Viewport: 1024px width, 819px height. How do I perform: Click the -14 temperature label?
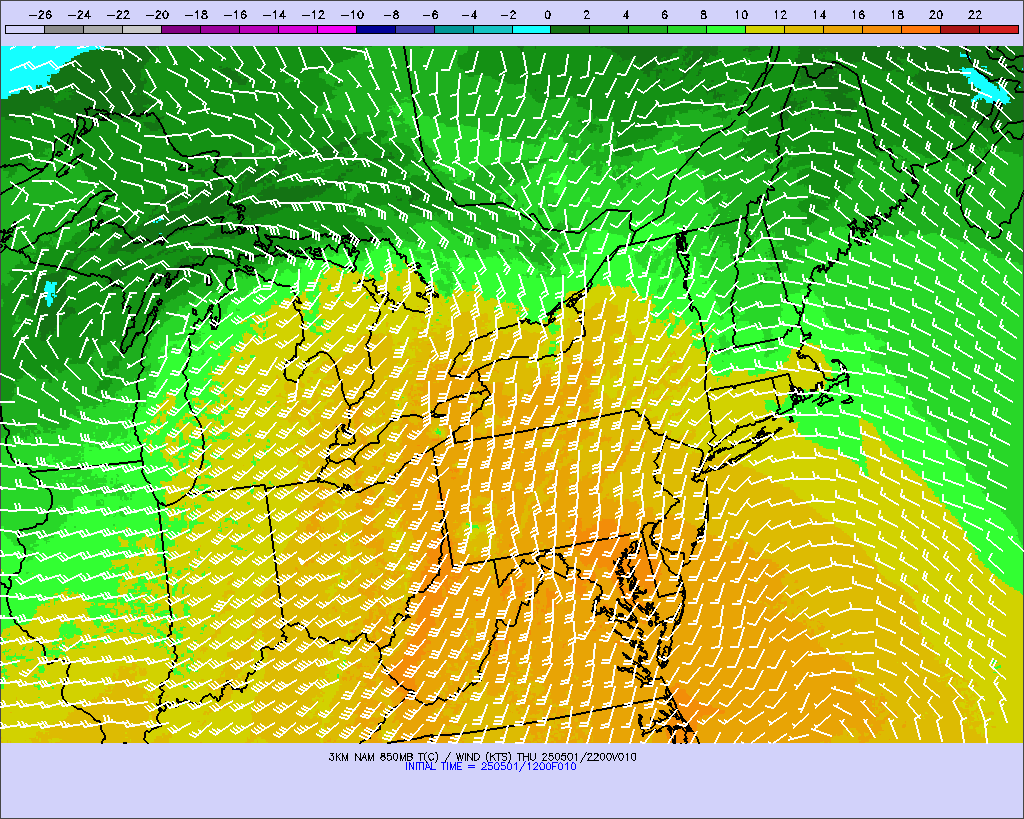(274, 14)
